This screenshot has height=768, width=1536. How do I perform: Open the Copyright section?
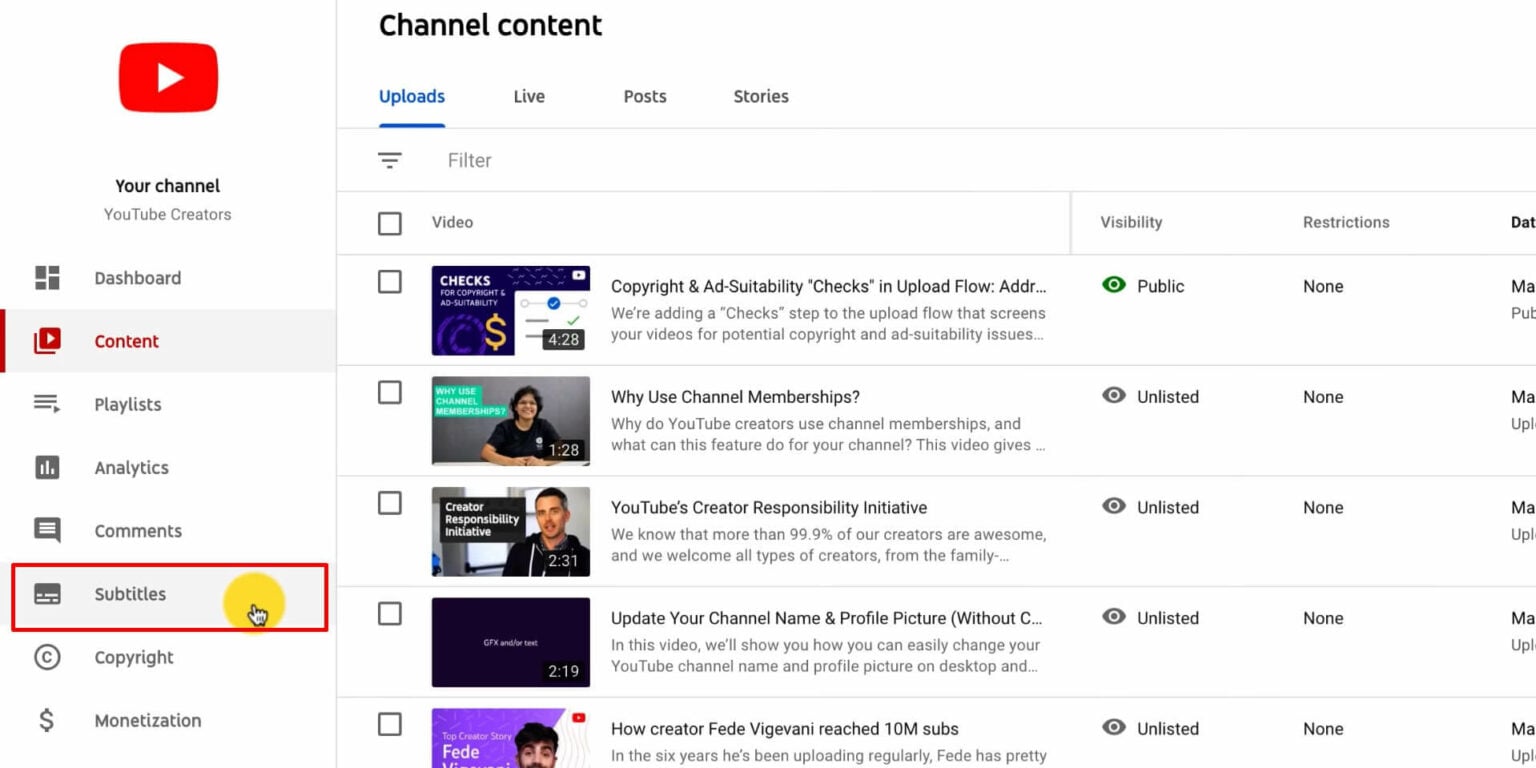coord(133,657)
